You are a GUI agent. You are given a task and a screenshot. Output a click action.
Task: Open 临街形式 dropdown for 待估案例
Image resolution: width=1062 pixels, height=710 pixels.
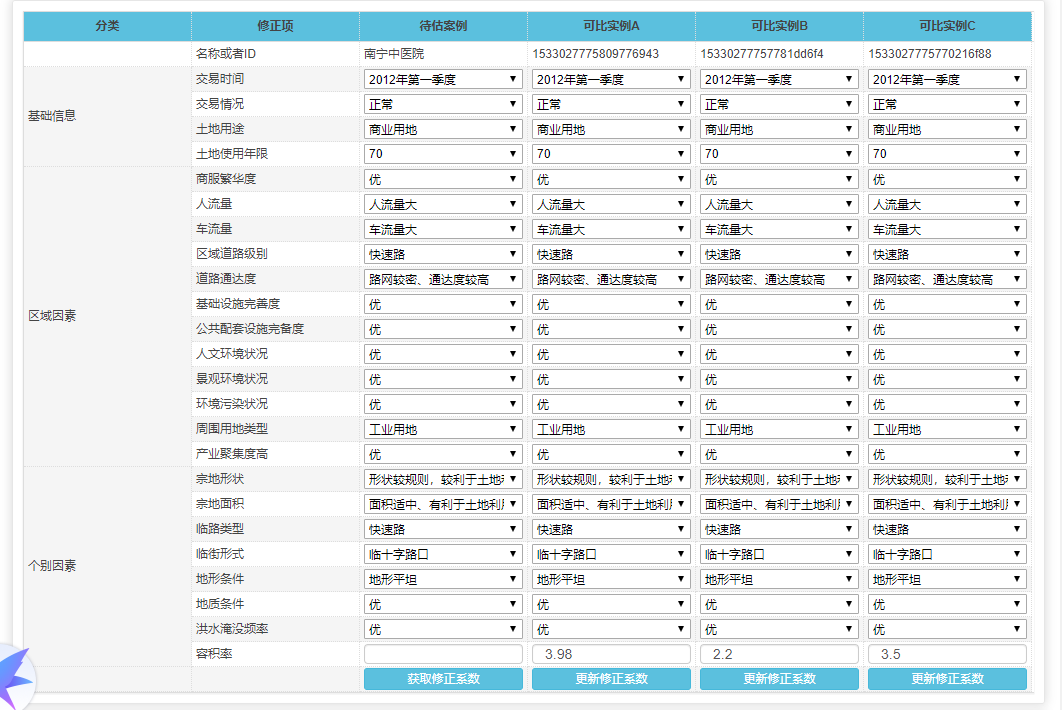pos(443,554)
